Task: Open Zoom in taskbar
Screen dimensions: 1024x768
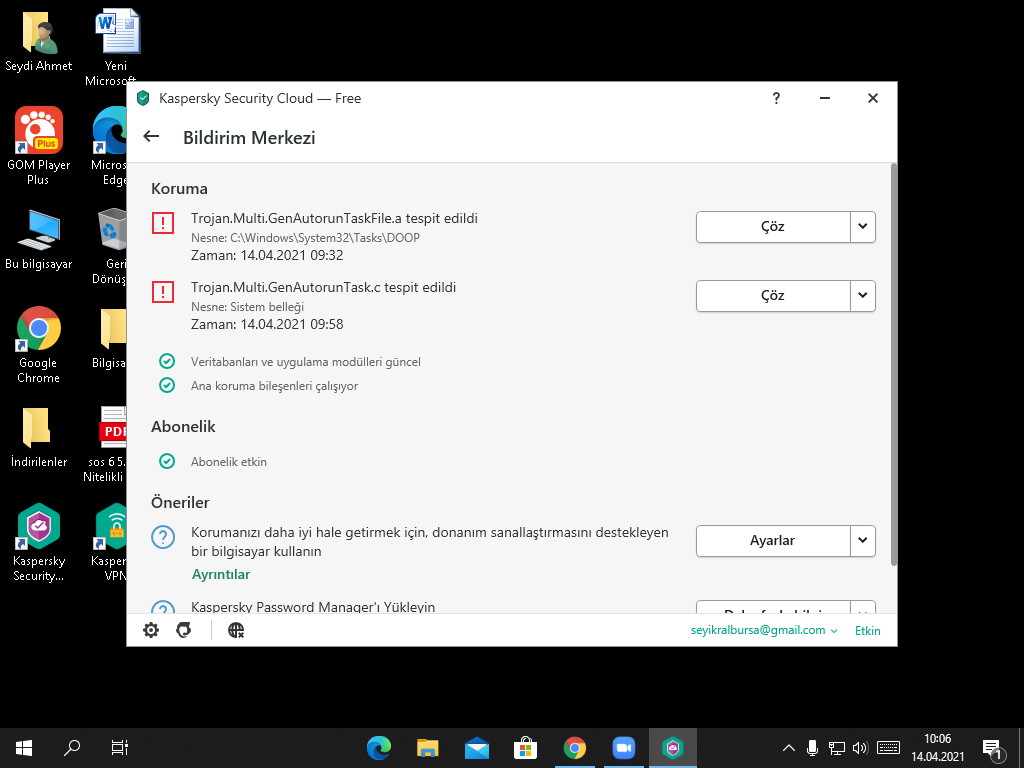Action: [x=624, y=748]
